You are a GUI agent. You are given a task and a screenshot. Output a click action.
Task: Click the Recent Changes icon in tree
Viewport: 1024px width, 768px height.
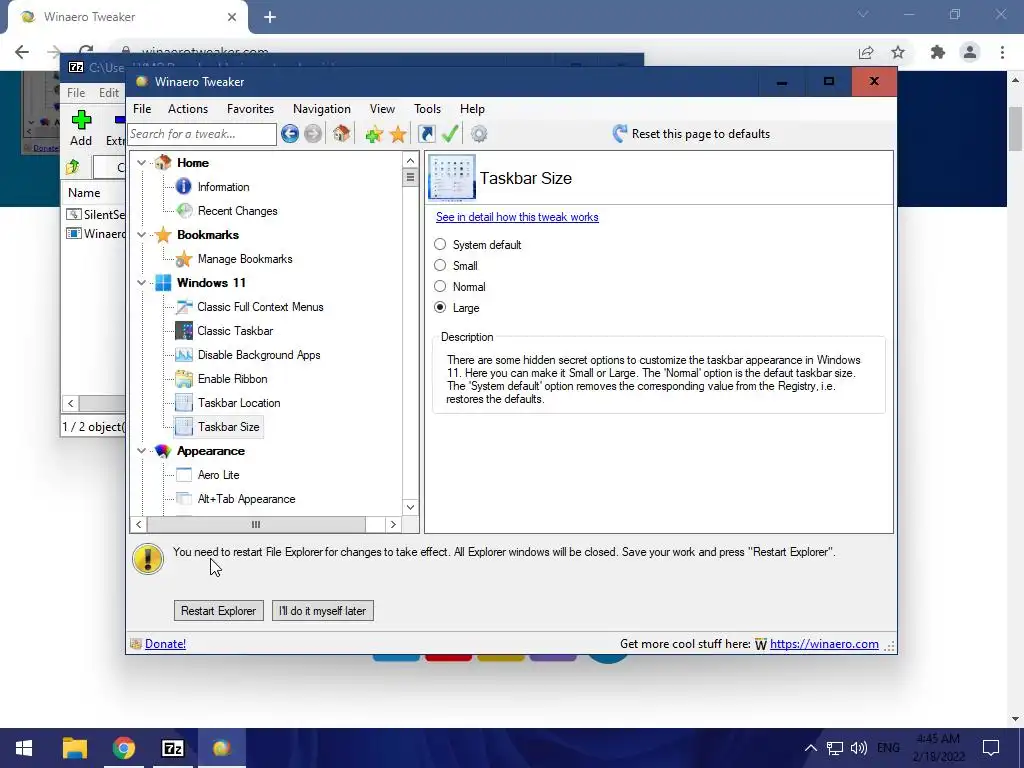click(x=185, y=210)
